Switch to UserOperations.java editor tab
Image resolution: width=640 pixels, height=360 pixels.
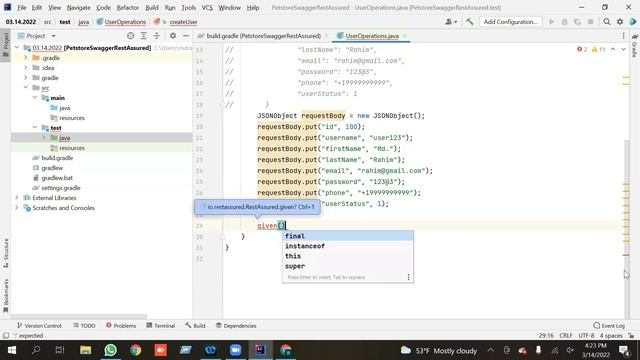coord(372,36)
